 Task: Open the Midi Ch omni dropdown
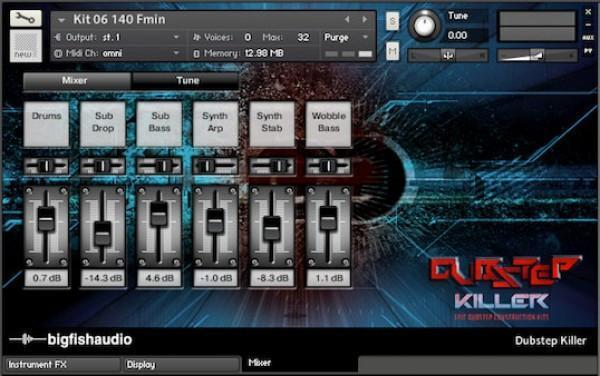point(117,53)
